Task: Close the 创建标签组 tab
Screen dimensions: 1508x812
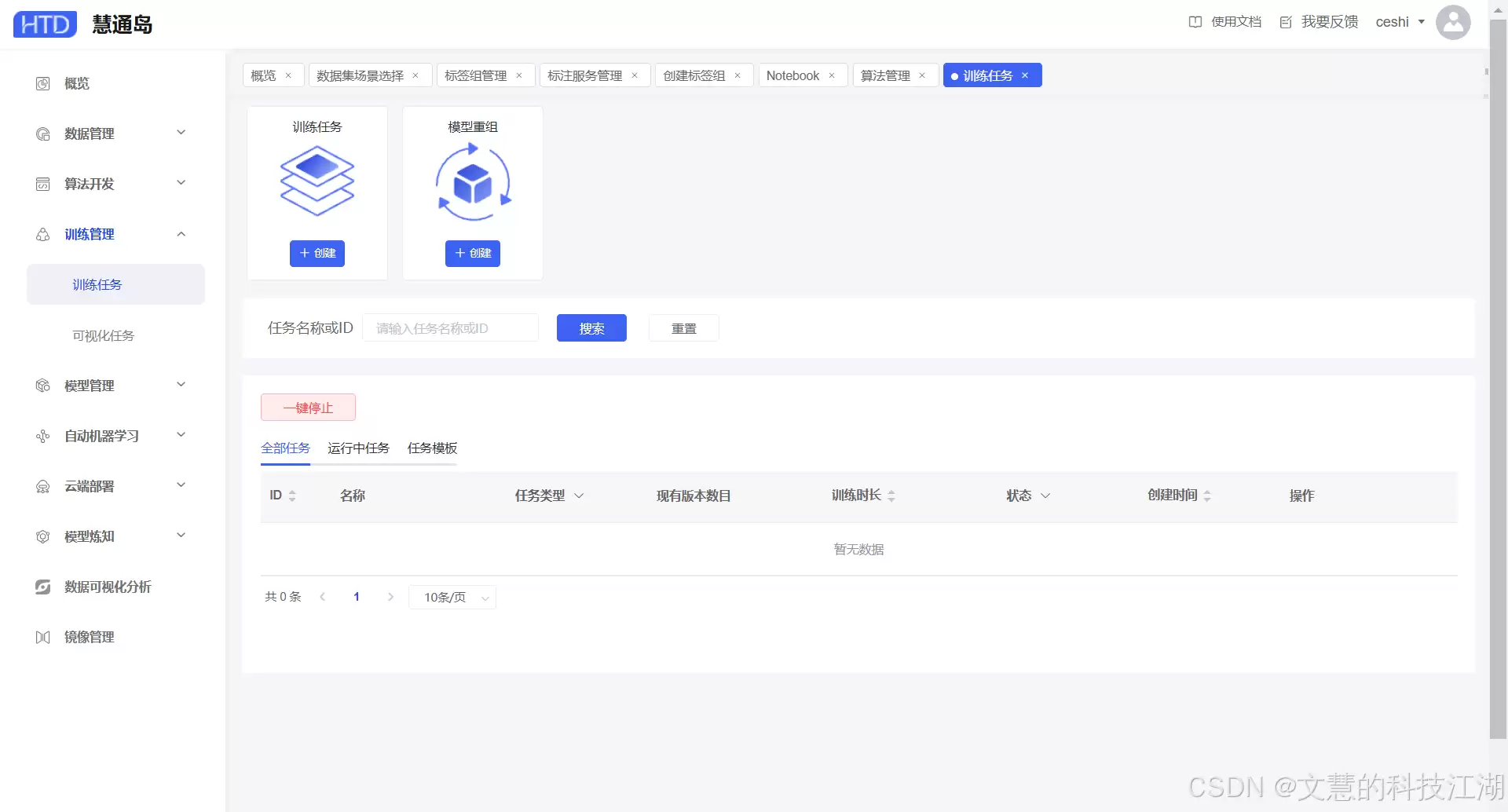Action: pos(738,75)
